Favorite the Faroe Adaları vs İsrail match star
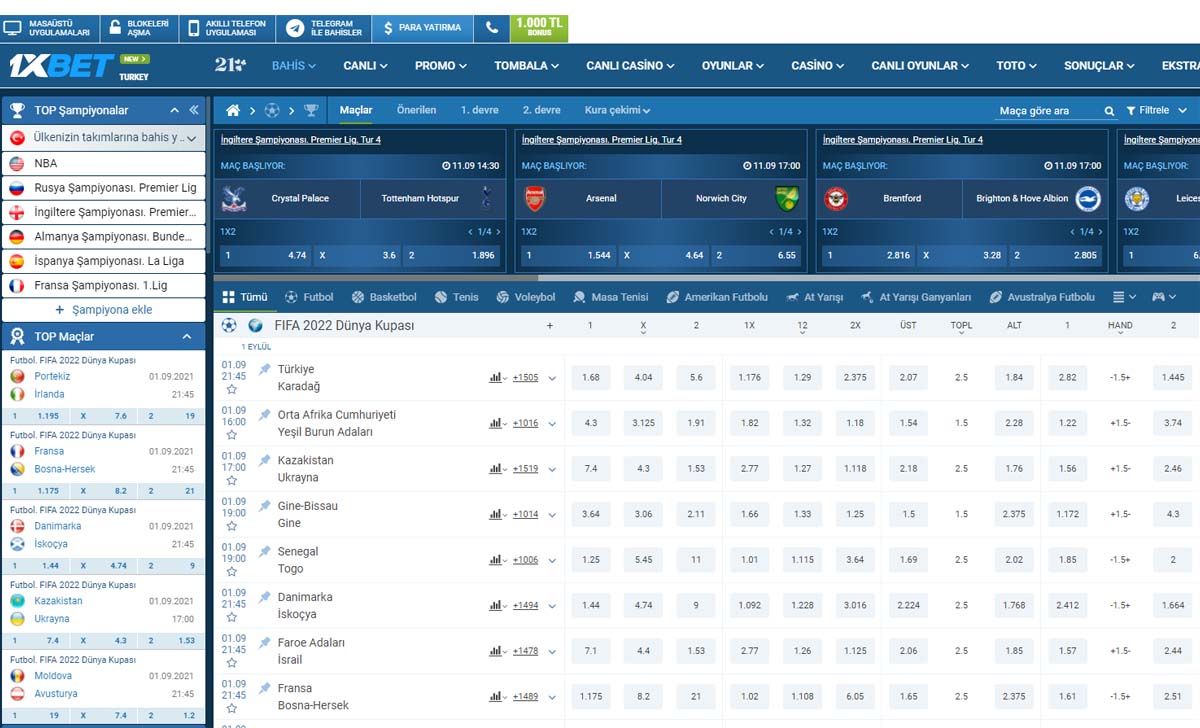This screenshot has width=1200, height=728. coord(232,663)
